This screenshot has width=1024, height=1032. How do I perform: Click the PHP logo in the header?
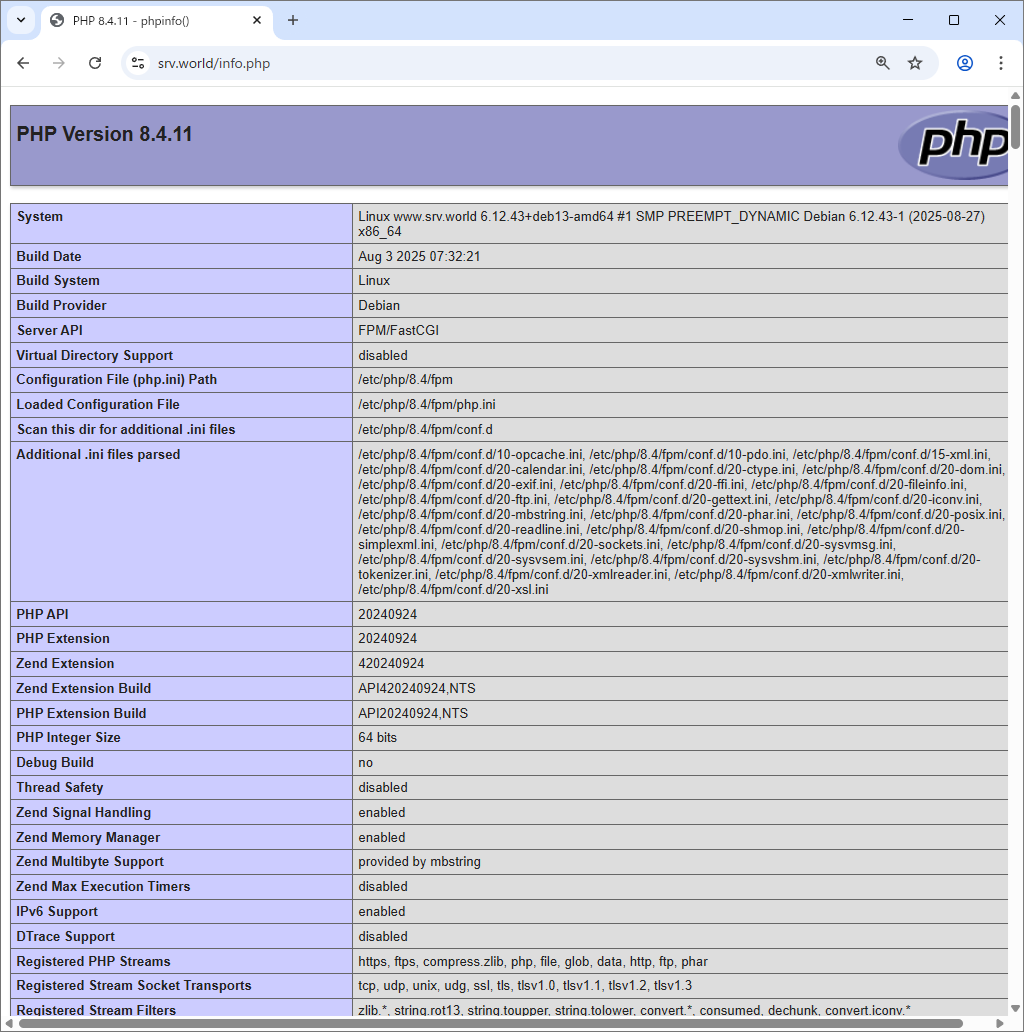point(953,145)
